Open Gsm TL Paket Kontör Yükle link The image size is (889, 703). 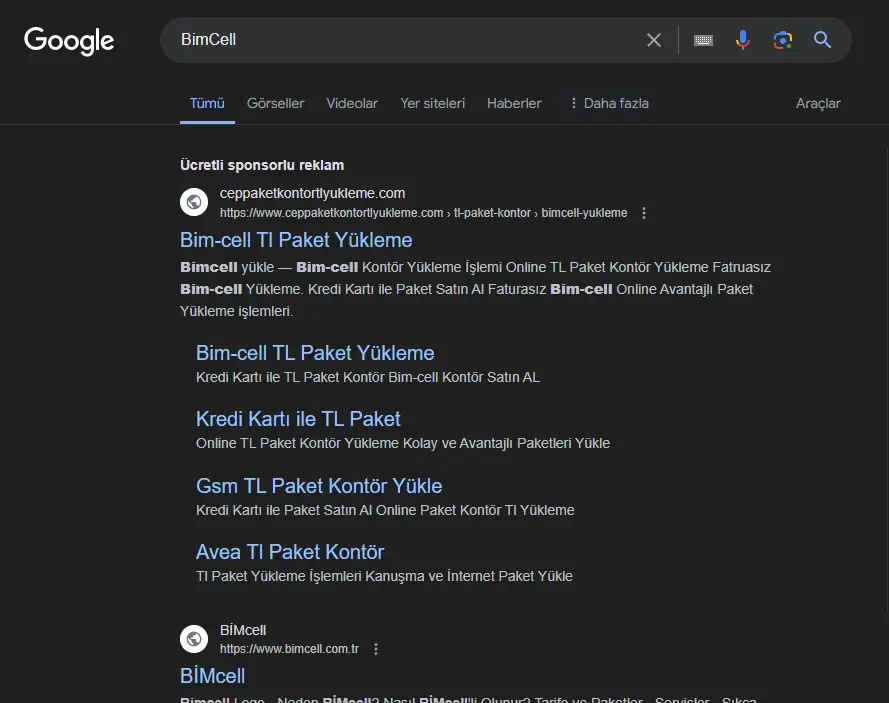click(319, 486)
